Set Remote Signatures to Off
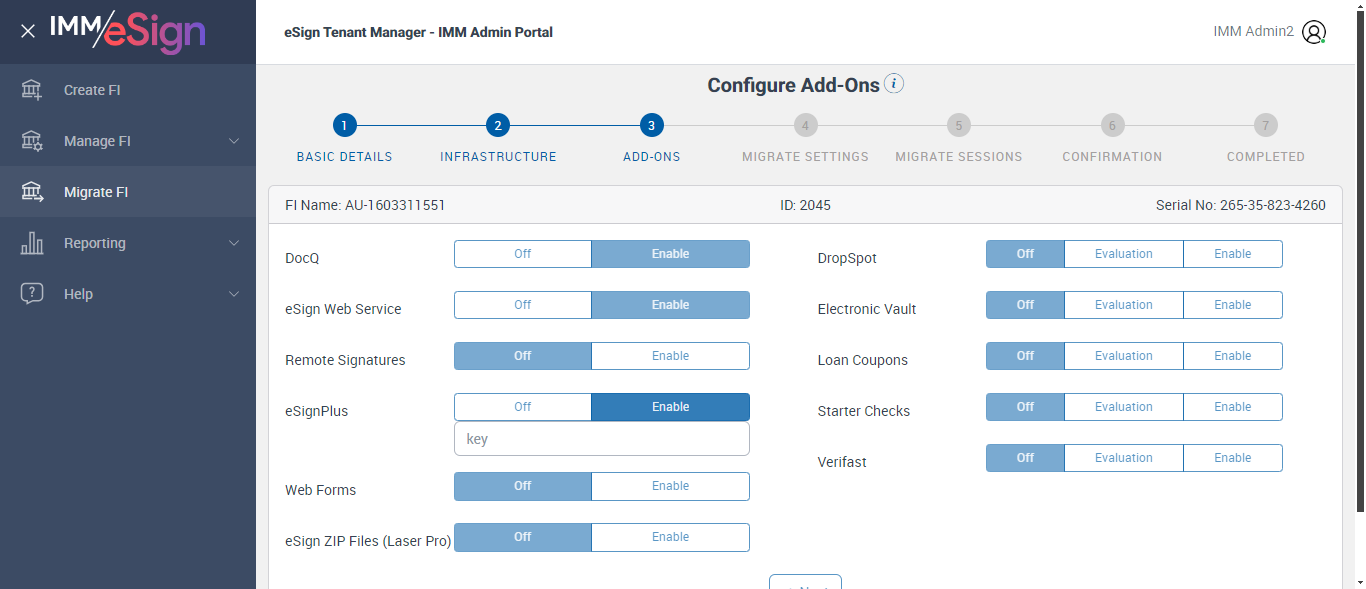 coord(523,356)
